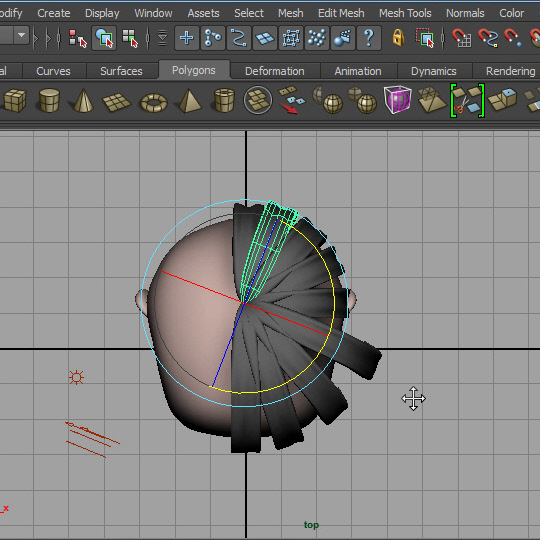Create a polygon torus from shelf
540x540 pixels.
[x=154, y=102]
